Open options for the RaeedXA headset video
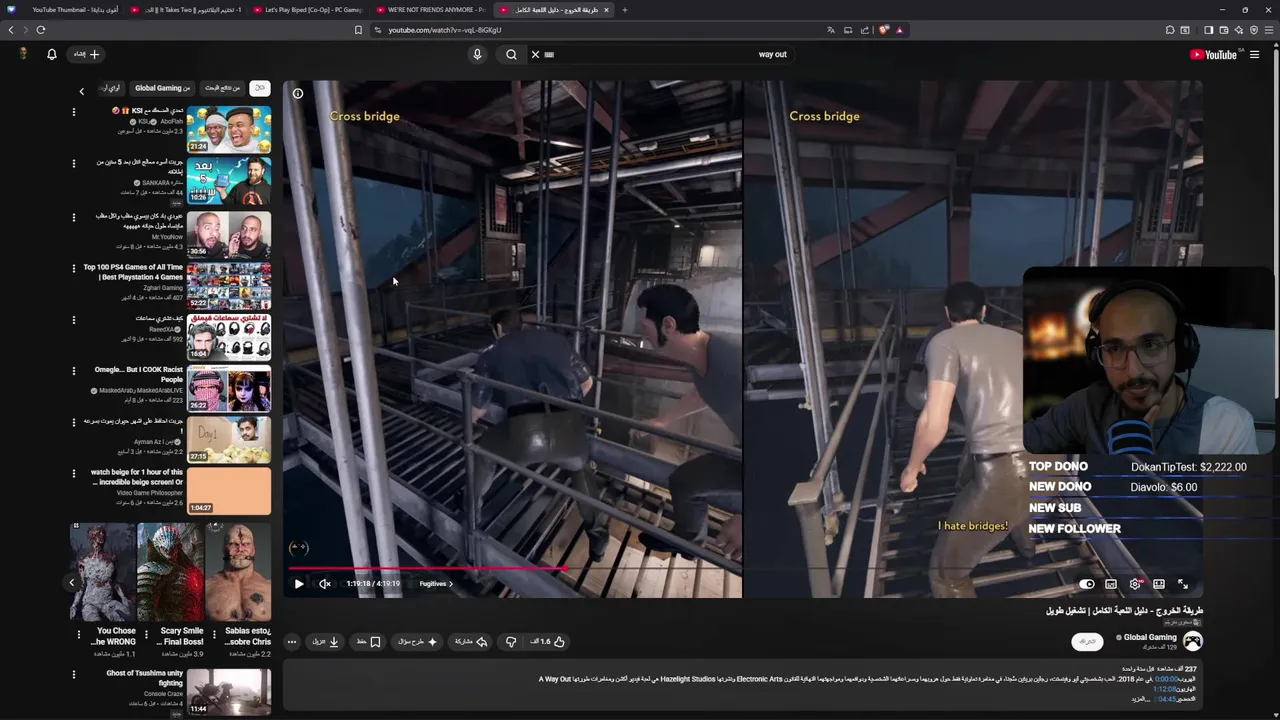 coord(73,320)
